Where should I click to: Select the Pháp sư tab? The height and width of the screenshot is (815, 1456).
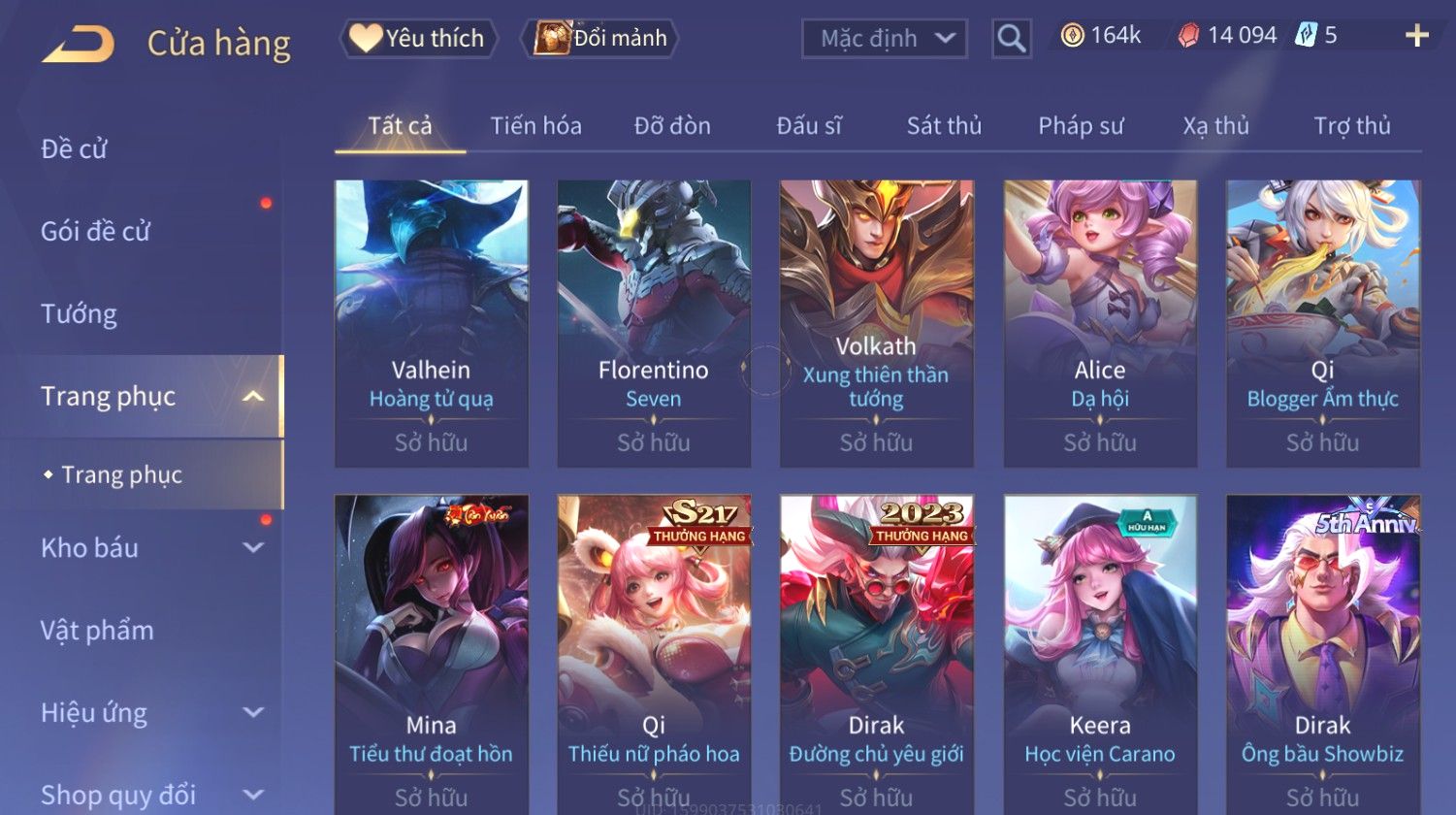point(1081,126)
